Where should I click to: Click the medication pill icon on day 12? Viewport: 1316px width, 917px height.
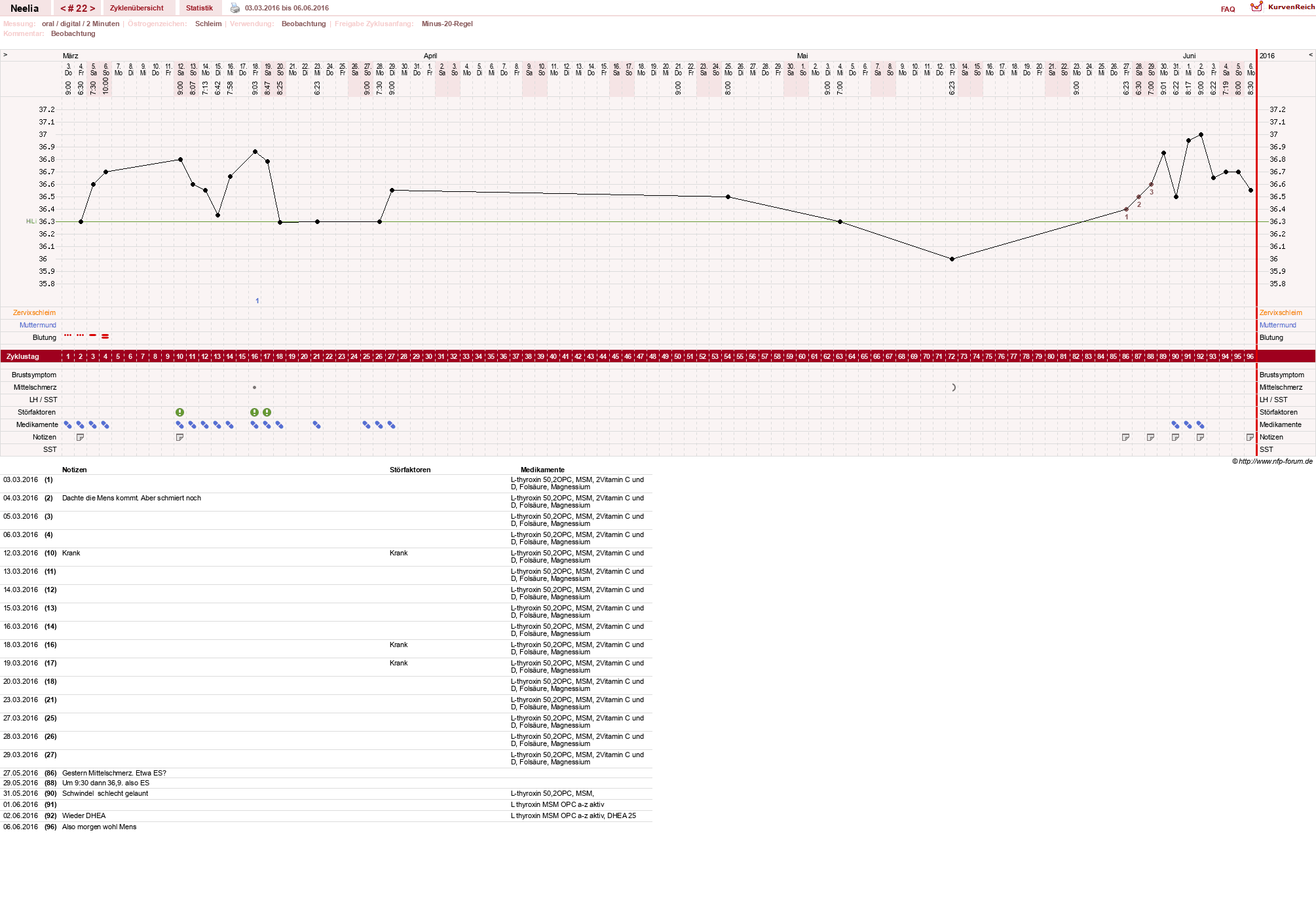coord(204,424)
